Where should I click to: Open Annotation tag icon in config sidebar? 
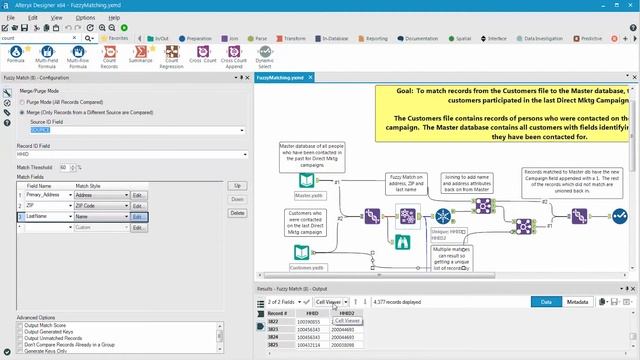coord(7,113)
